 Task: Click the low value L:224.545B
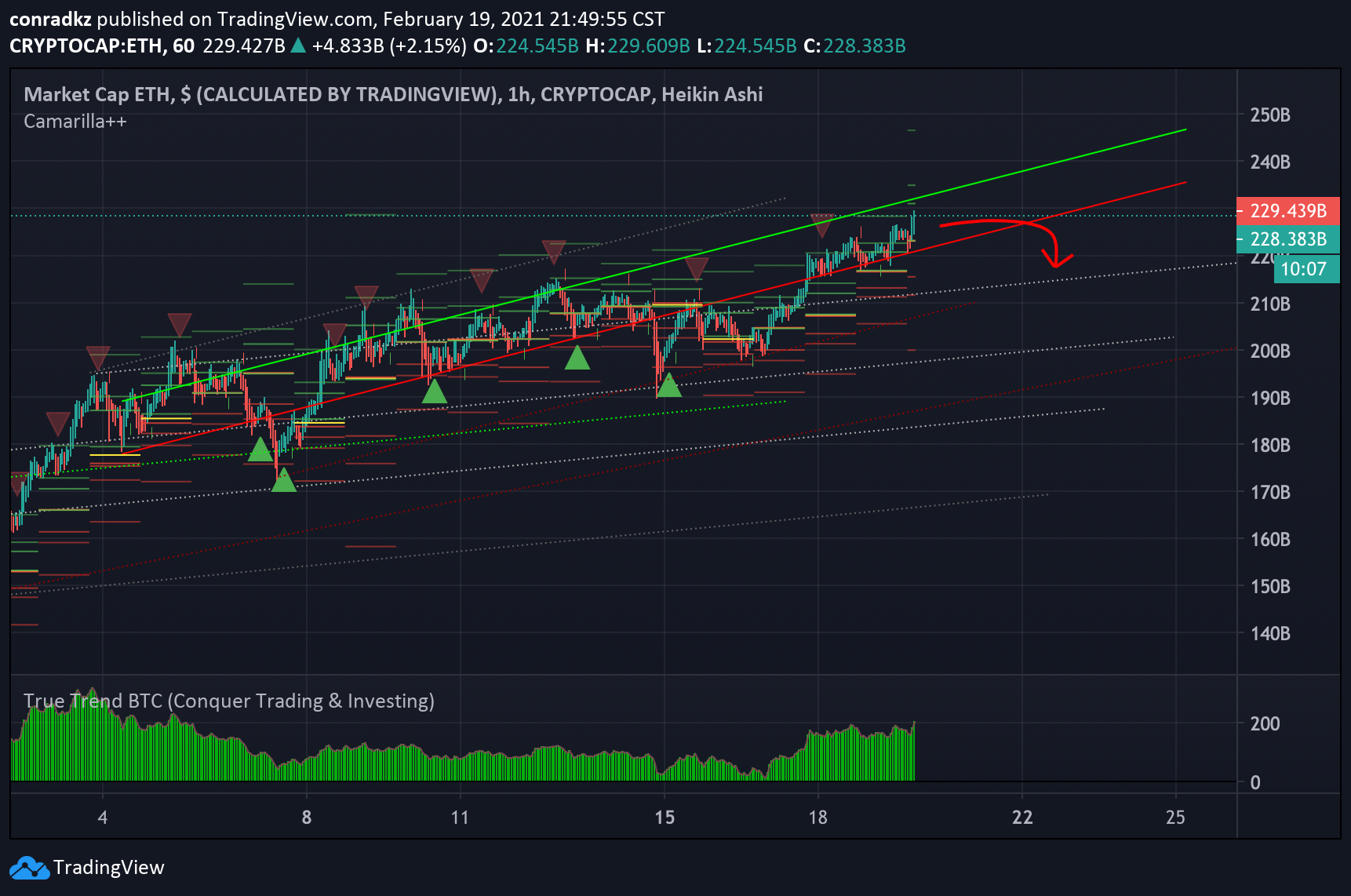click(747, 46)
